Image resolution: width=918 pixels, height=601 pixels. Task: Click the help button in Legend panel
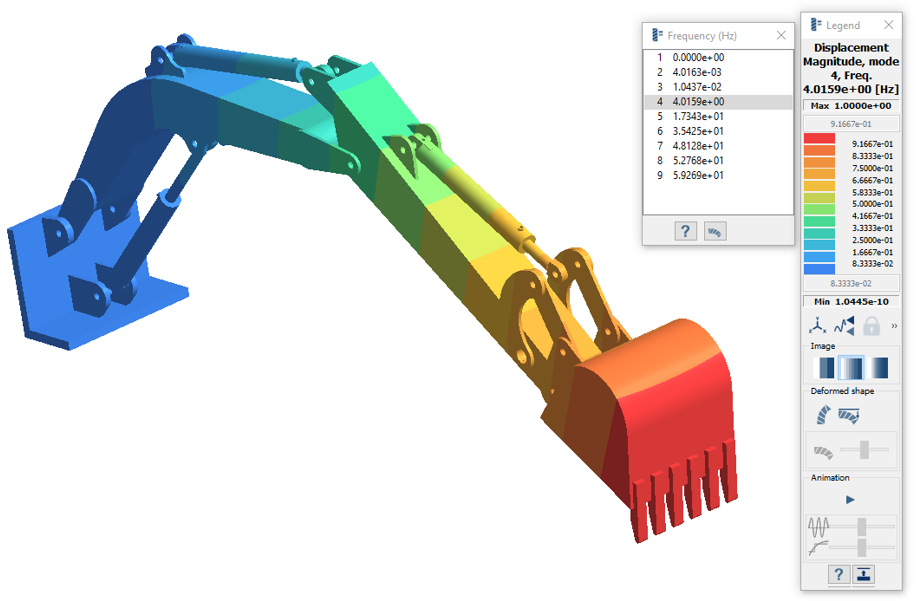pyautogui.click(x=837, y=574)
